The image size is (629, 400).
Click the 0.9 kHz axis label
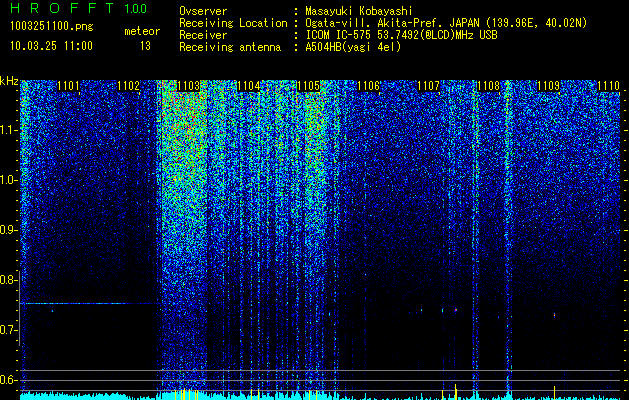pyautogui.click(x=8, y=230)
